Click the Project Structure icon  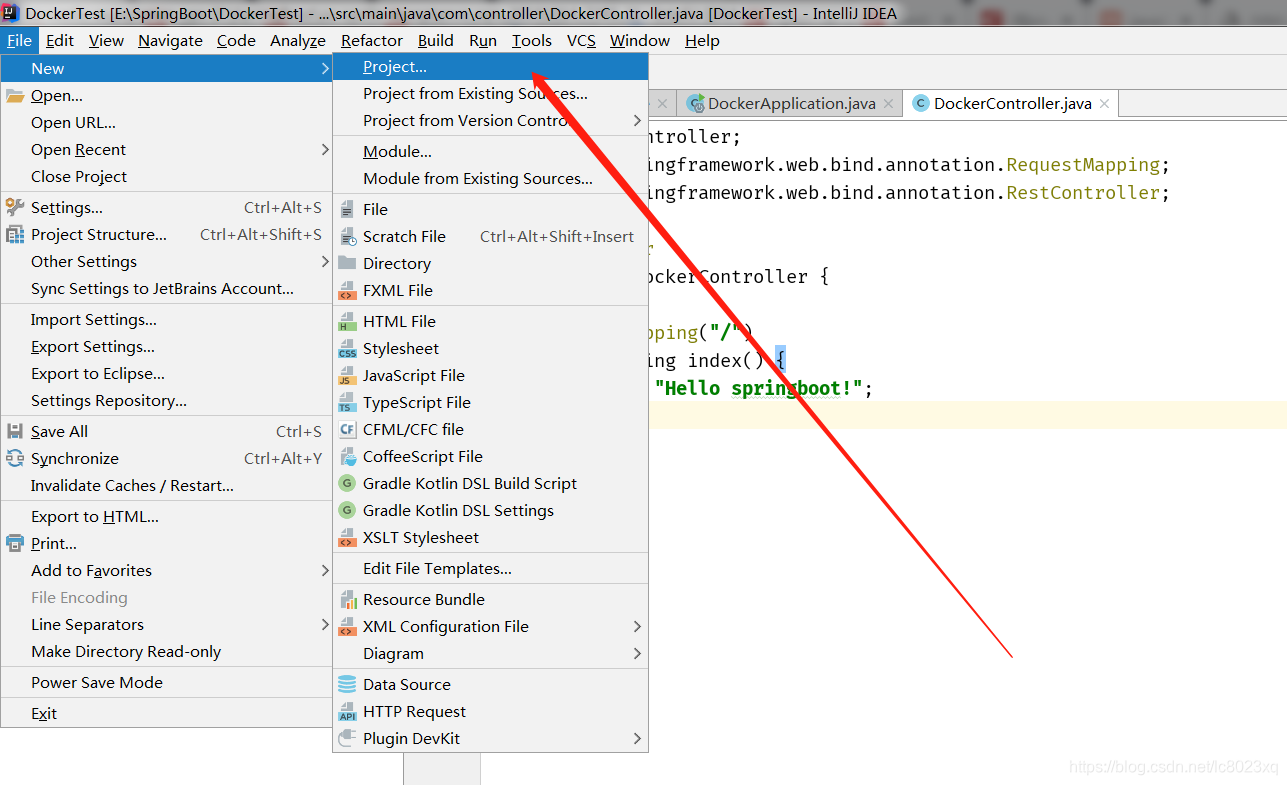(15, 234)
